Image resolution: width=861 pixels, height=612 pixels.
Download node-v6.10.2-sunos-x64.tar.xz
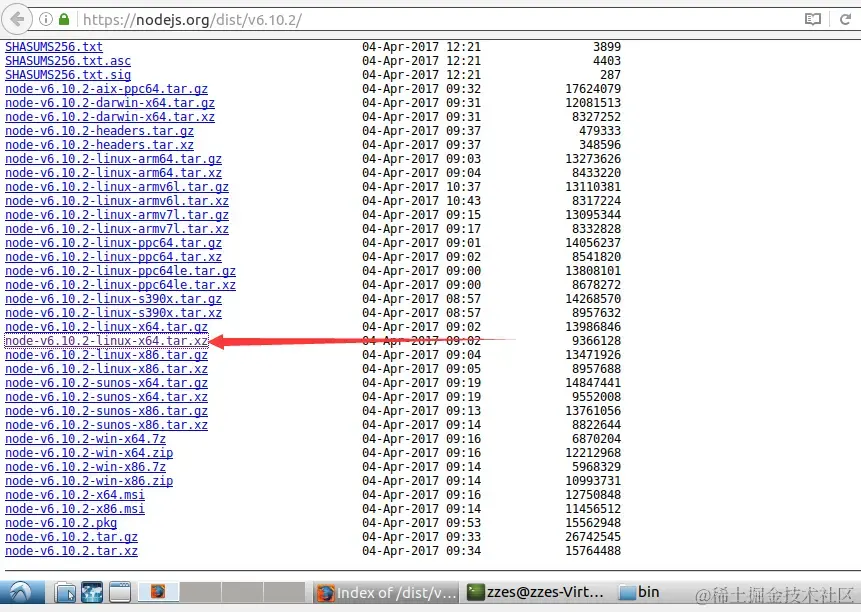click(107, 397)
